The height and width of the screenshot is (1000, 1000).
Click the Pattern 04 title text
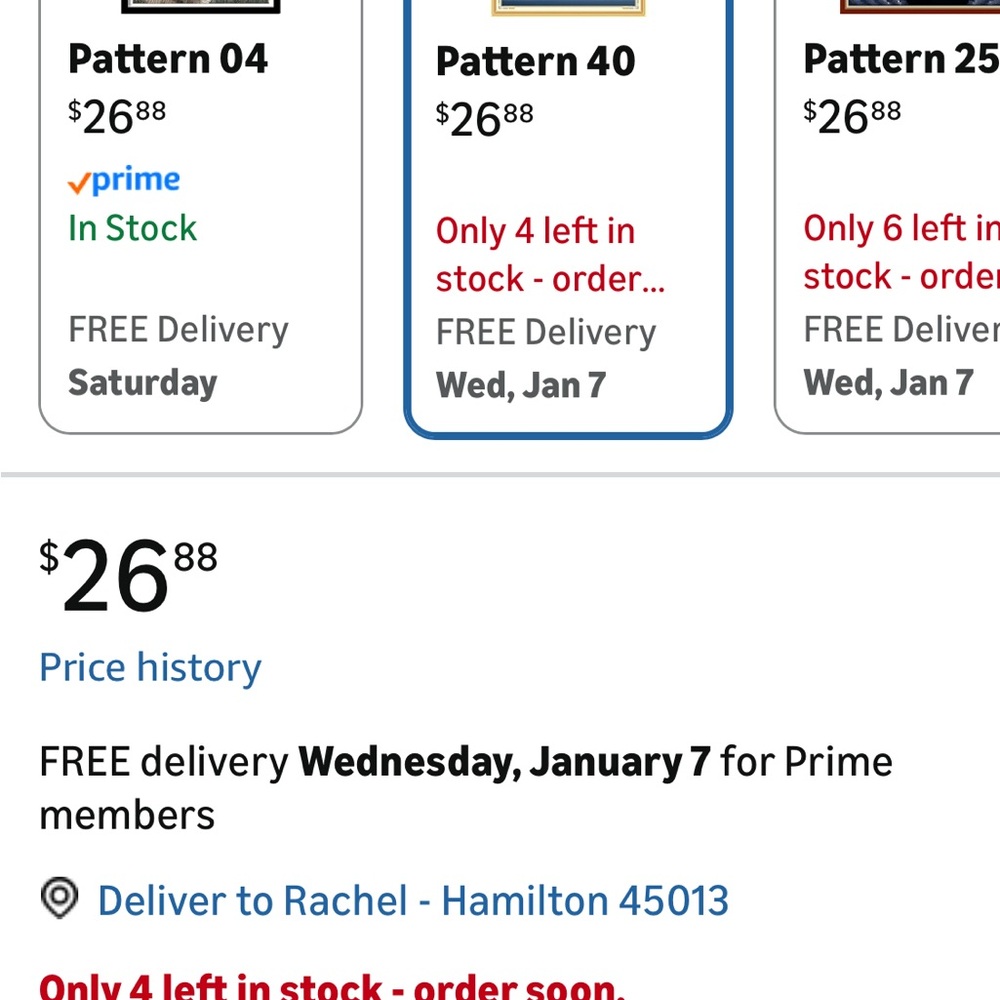(168, 59)
